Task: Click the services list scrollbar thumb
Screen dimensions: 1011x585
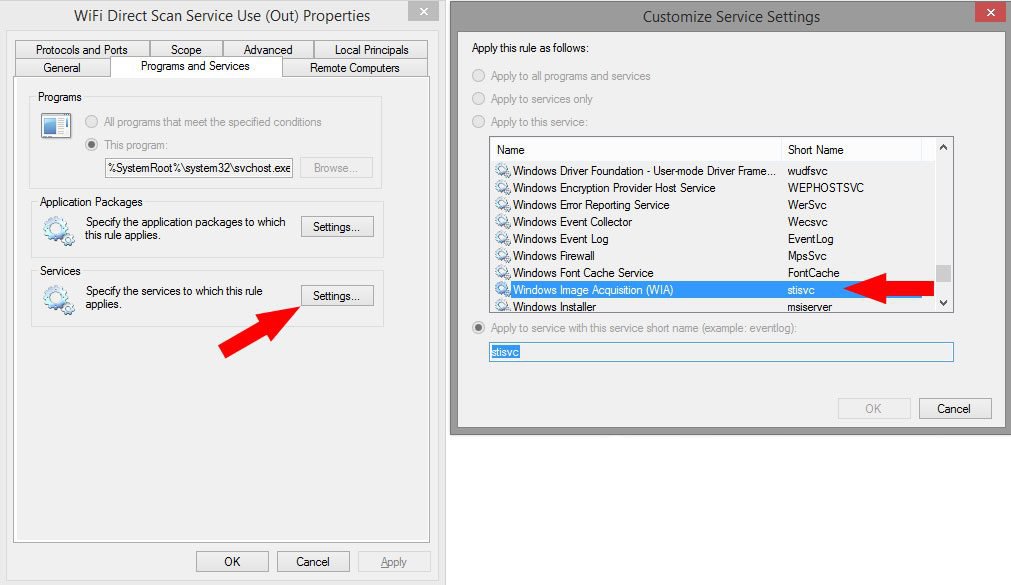Action: pyautogui.click(x=943, y=273)
